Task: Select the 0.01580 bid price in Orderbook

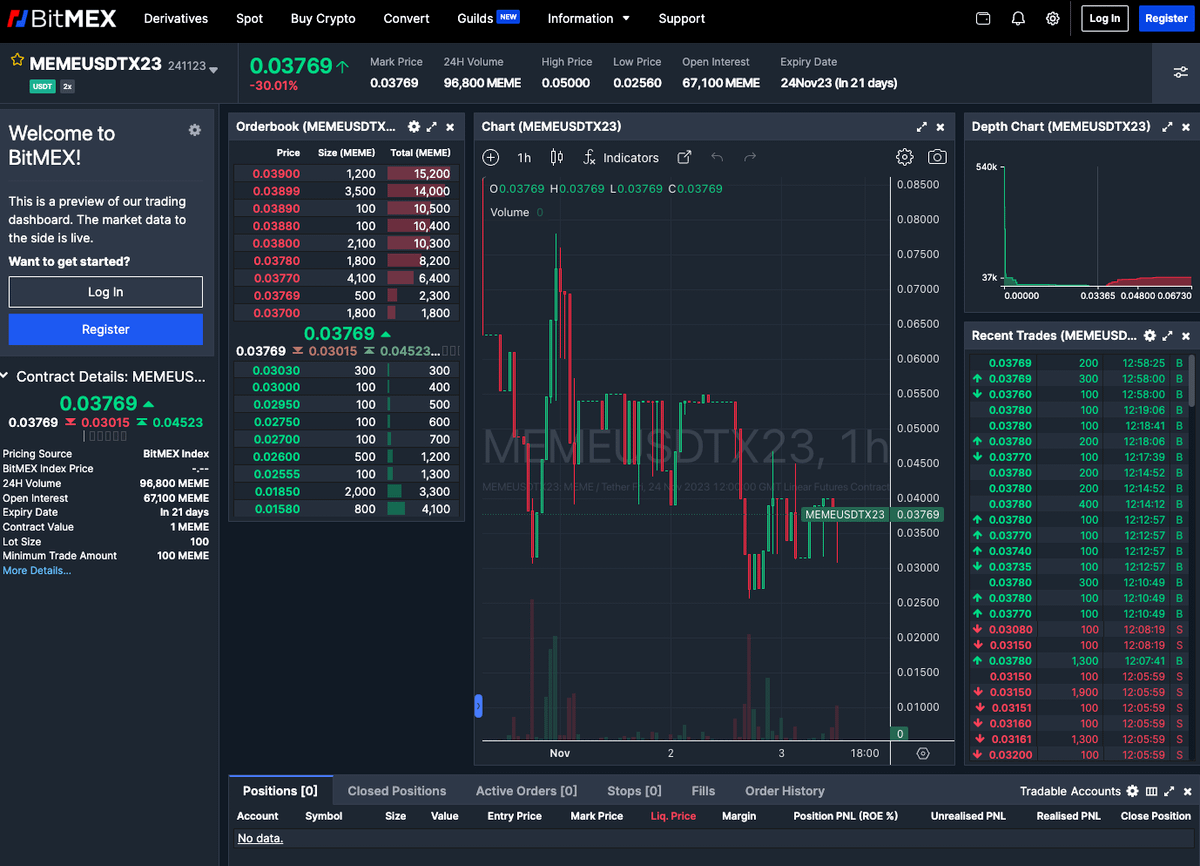Action: coord(276,509)
